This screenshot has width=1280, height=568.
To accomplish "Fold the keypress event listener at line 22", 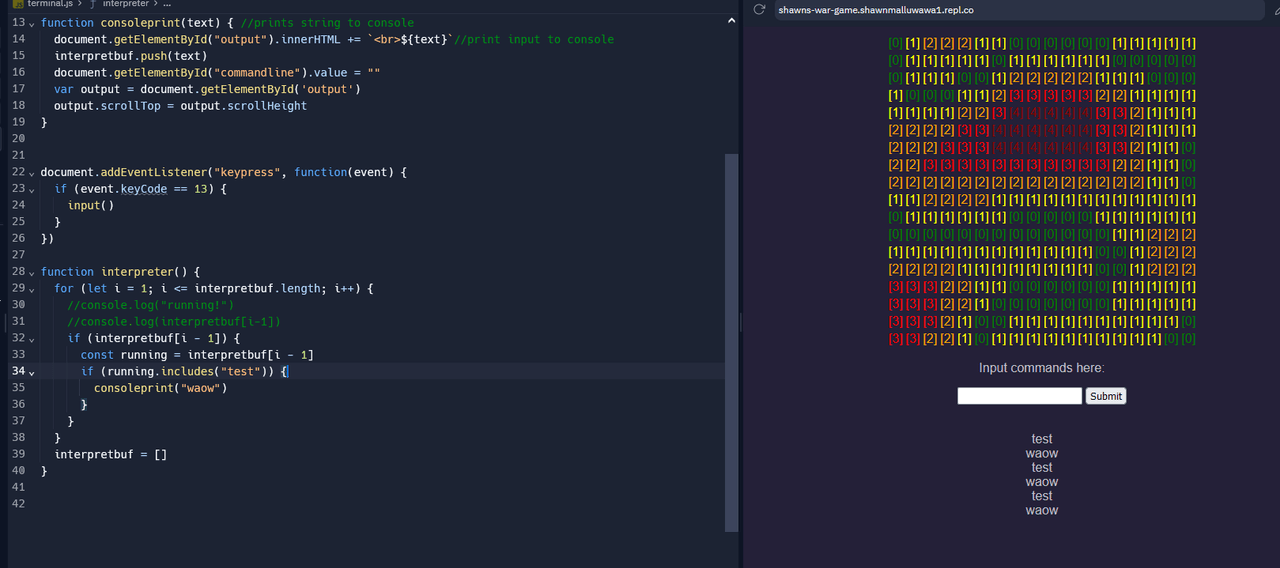I will (31, 173).
